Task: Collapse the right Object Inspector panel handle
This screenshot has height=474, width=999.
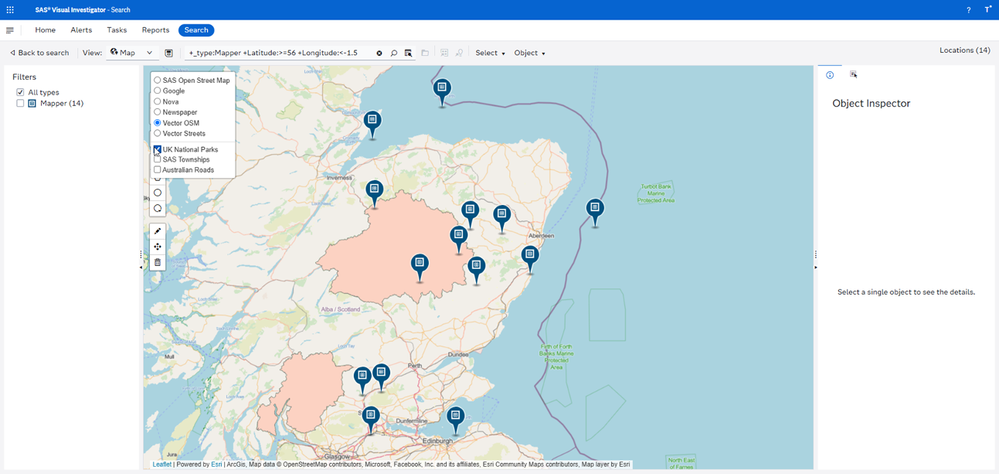Action: coord(816,268)
